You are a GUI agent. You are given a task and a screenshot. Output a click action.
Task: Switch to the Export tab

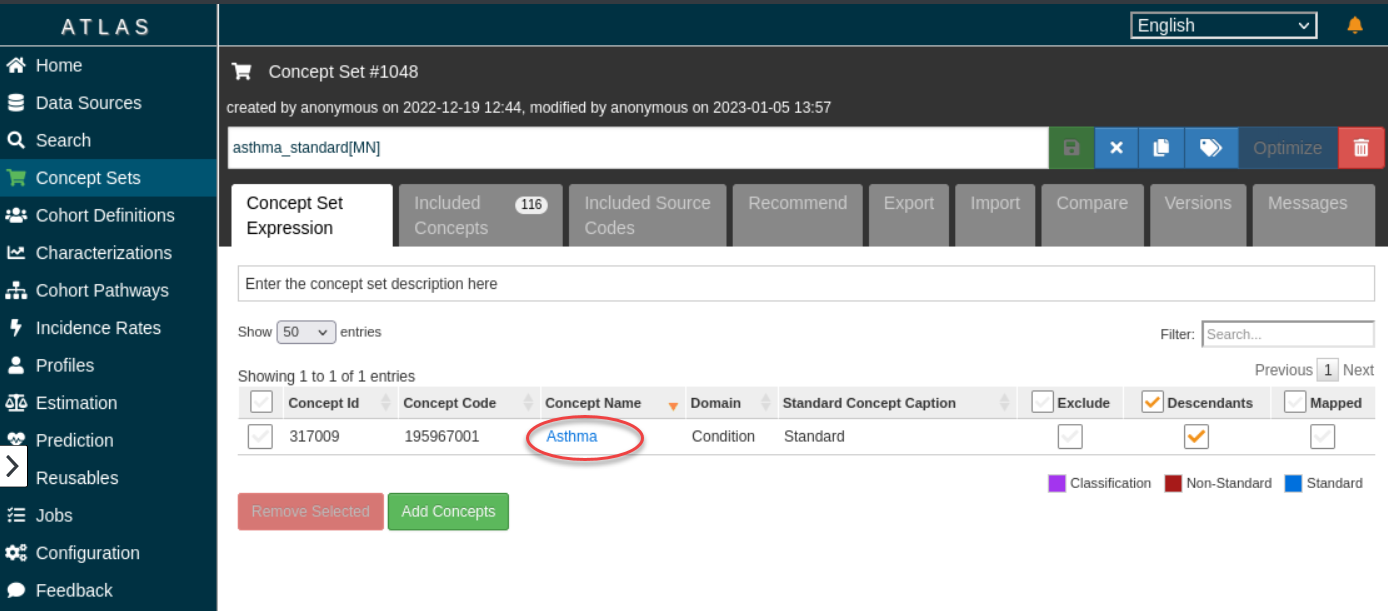point(908,203)
